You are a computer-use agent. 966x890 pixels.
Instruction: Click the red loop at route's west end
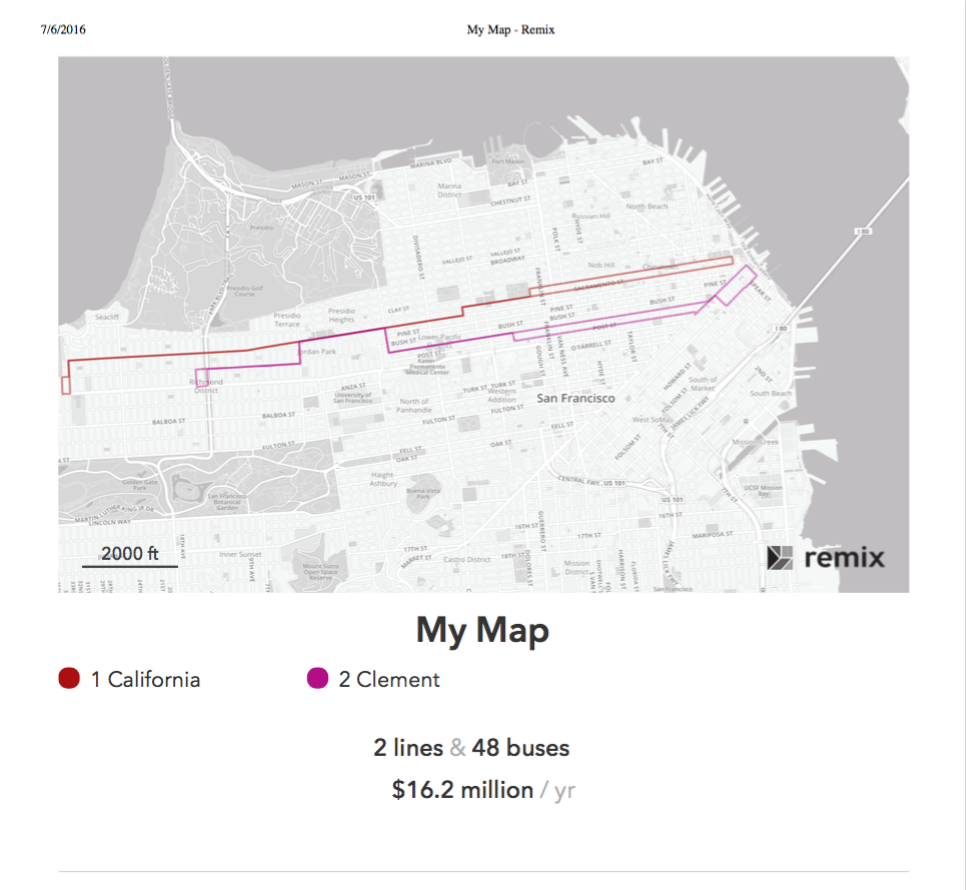coord(66,386)
